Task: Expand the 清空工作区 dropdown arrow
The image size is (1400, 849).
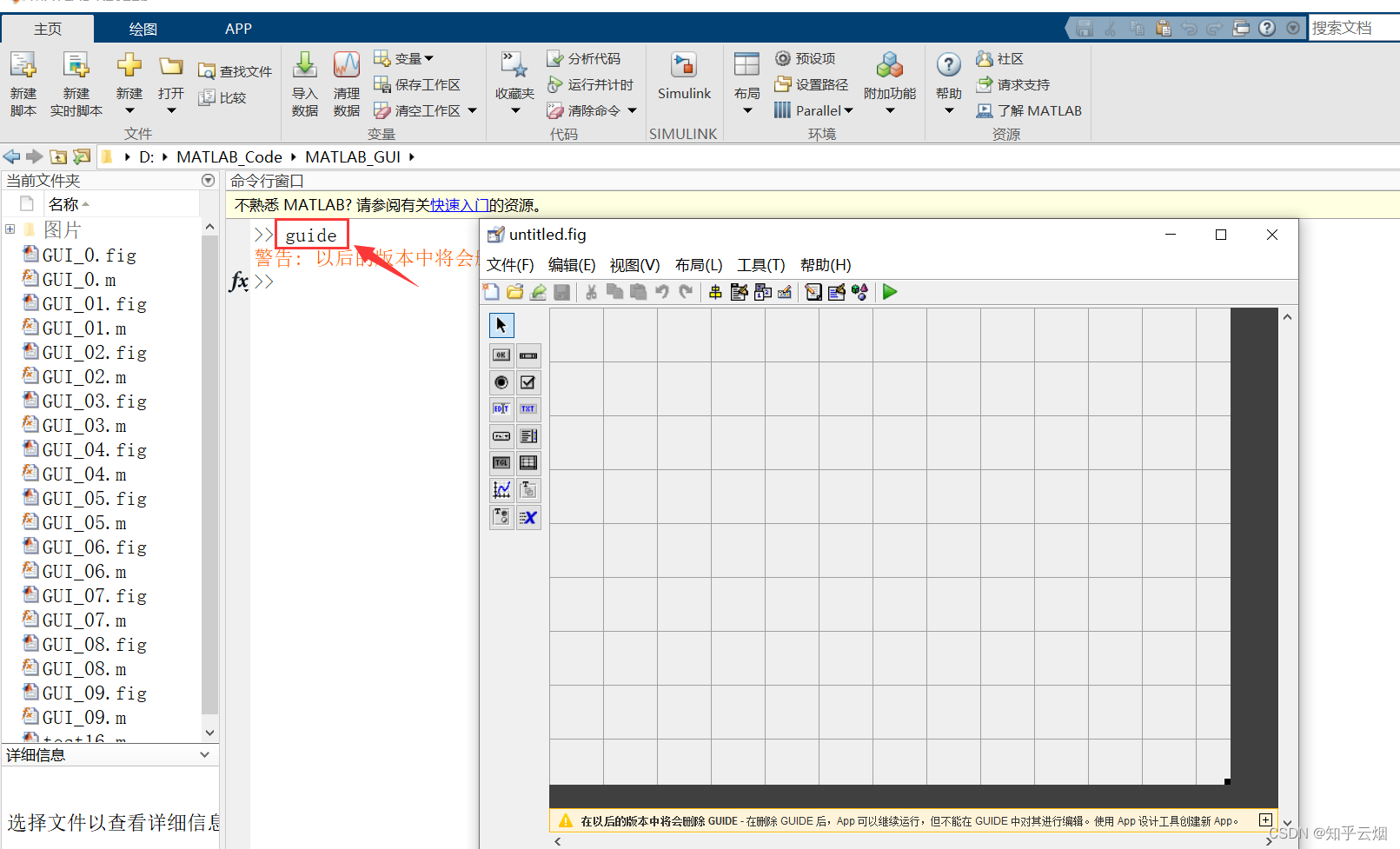Action: pos(472,110)
